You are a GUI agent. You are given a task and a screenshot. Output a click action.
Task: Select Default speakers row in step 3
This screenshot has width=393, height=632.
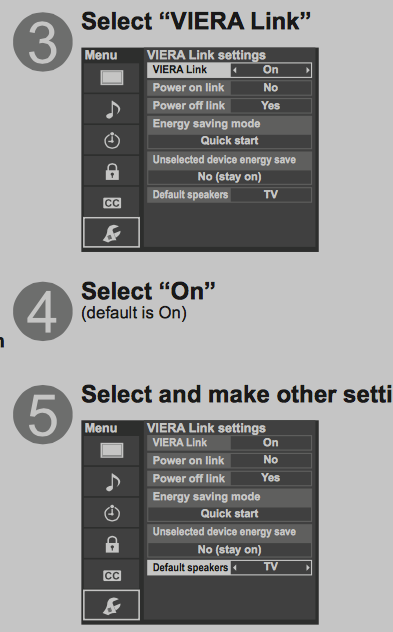pyautogui.click(x=229, y=195)
